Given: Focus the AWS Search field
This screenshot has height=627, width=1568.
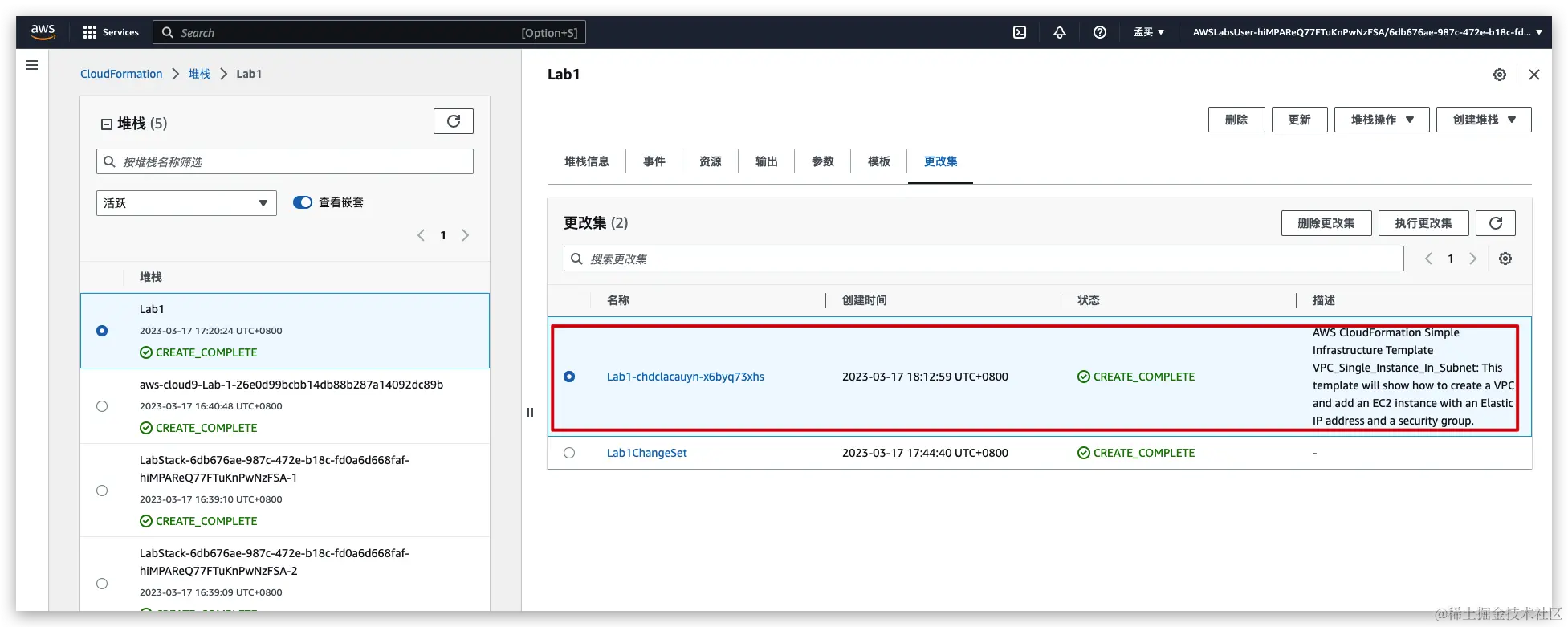Looking at the screenshot, I should click(369, 32).
